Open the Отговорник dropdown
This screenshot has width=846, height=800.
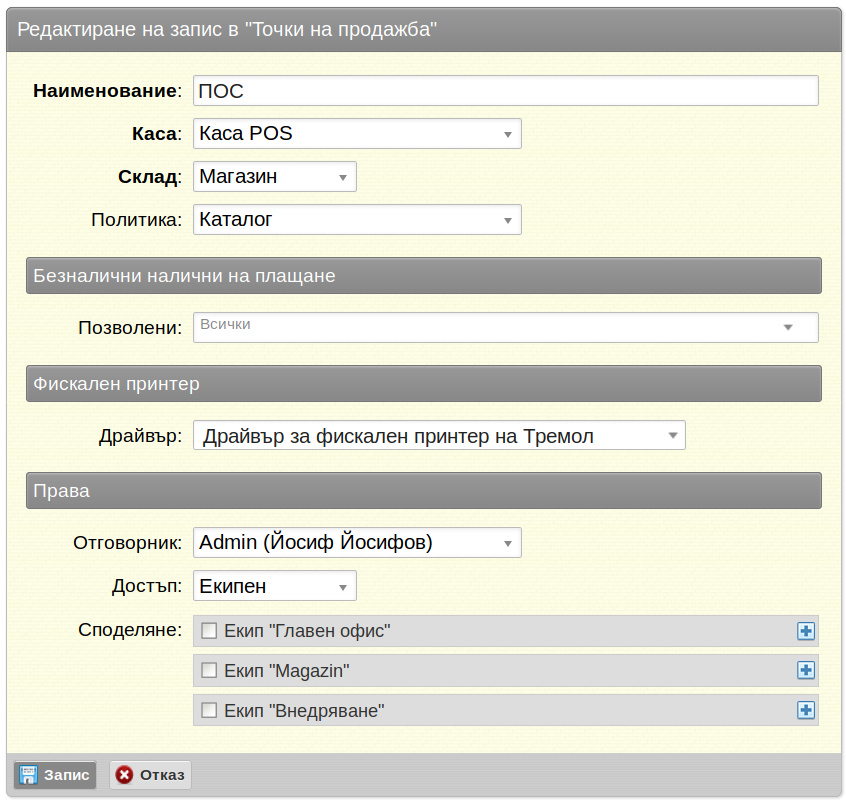pyautogui.click(x=357, y=542)
